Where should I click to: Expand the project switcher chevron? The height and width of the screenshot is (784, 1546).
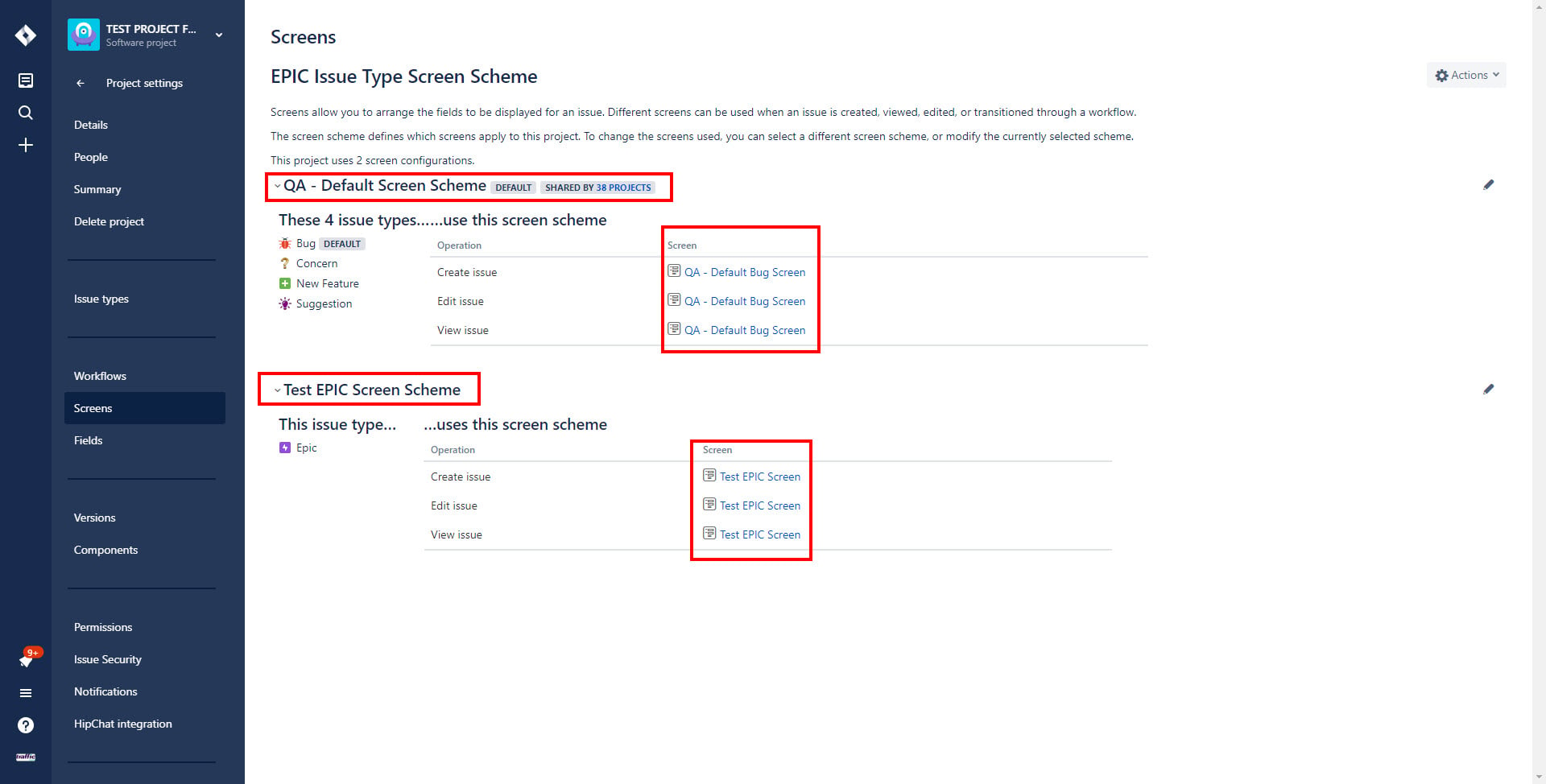(219, 35)
